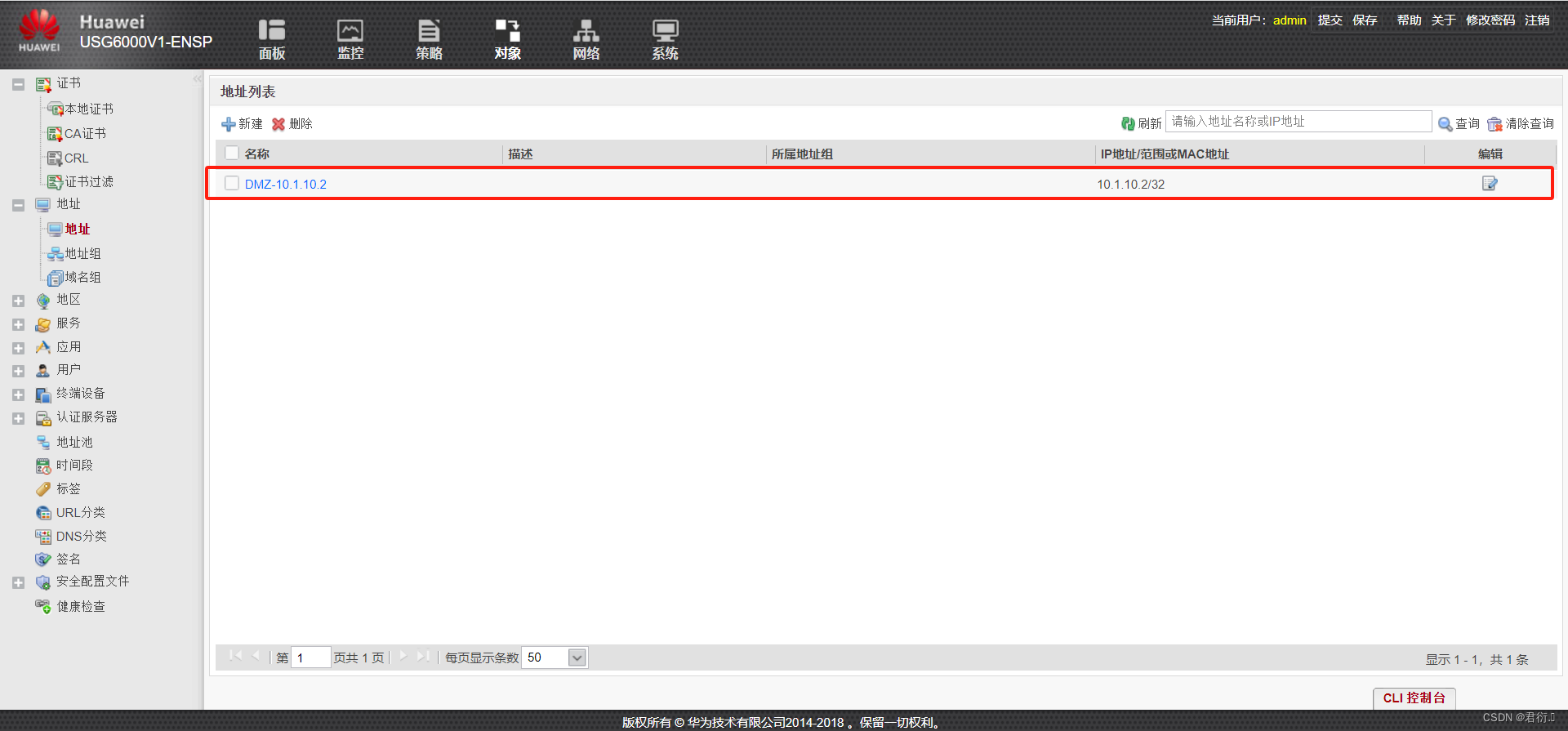
Task: Open 本地证书 in the sidebar
Action: click(x=89, y=109)
